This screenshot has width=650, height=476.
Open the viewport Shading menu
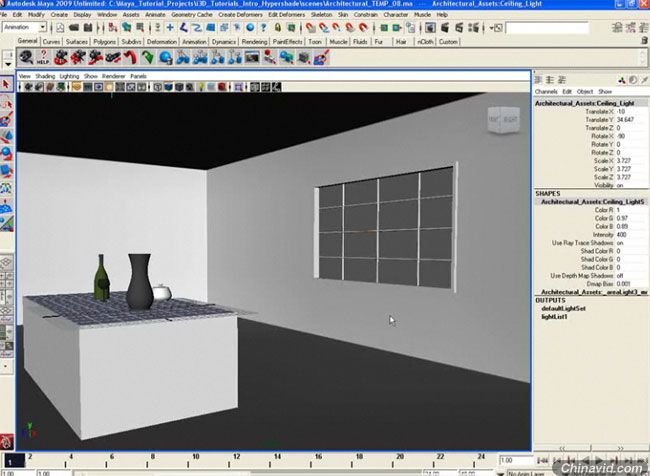tap(45, 76)
